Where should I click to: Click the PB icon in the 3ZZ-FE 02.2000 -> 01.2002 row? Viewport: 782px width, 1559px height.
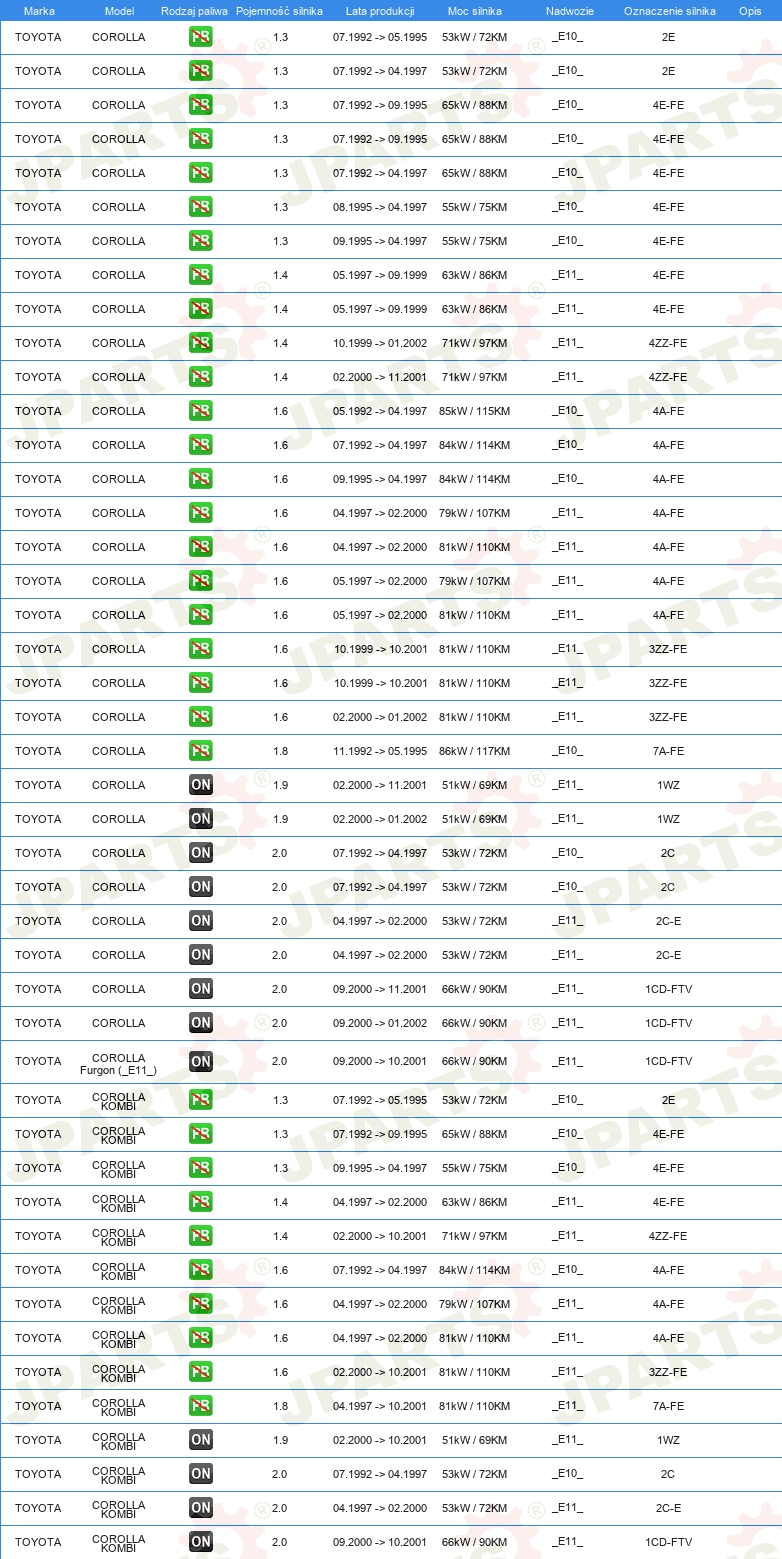200,717
